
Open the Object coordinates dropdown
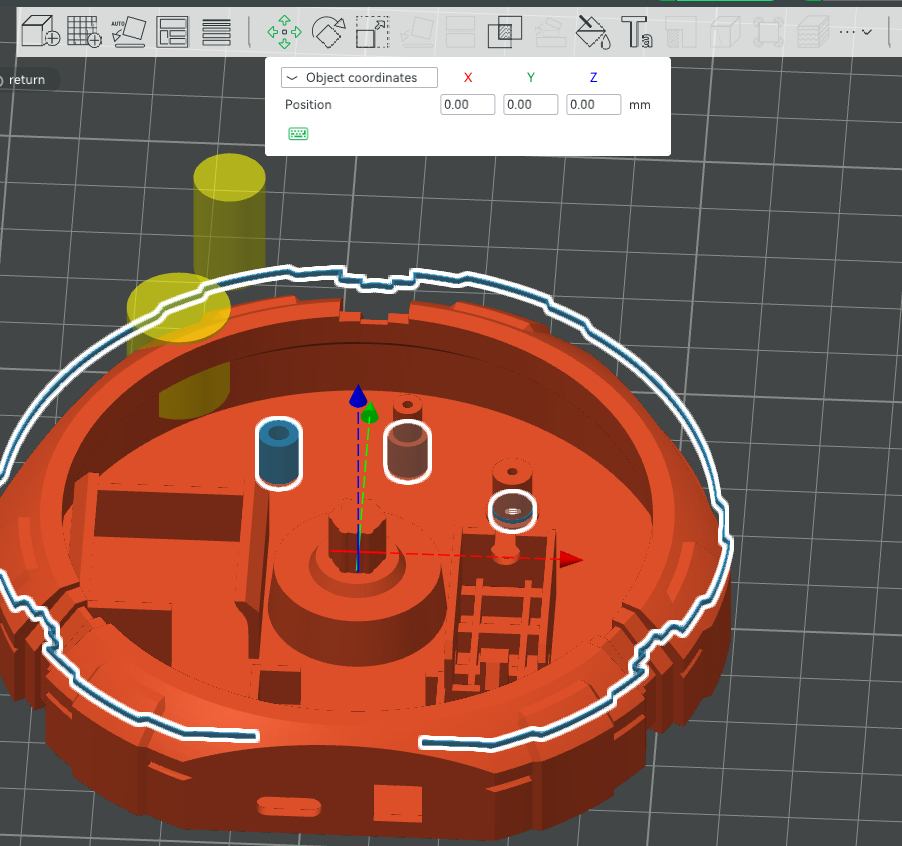(360, 78)
